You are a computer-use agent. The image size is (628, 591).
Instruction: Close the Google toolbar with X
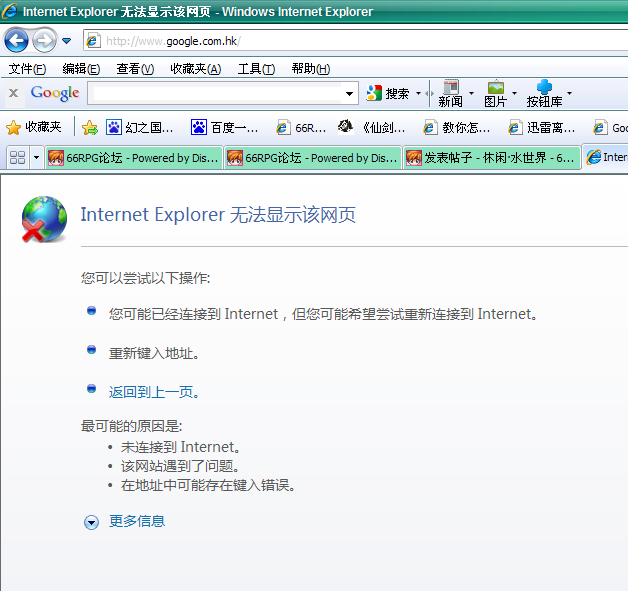click(x=13, y=93)
